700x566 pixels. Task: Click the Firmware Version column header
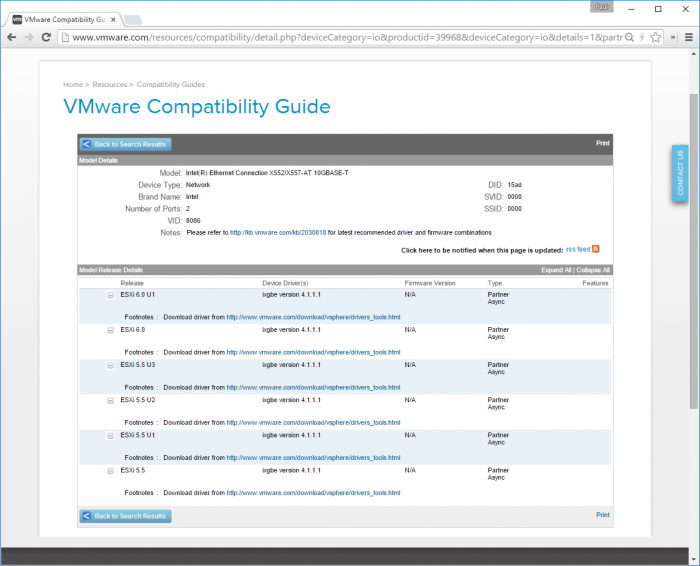click(x=430, y=283)
